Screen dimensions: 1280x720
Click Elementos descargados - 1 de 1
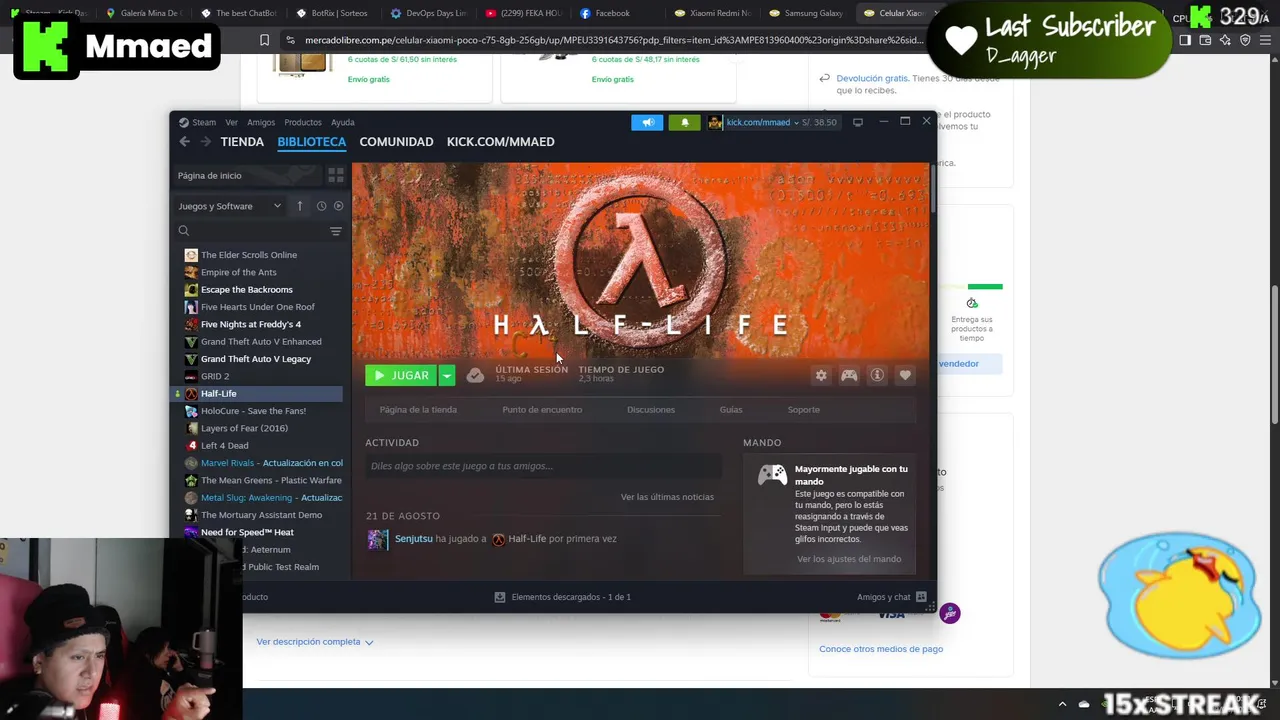pos(571,597)
